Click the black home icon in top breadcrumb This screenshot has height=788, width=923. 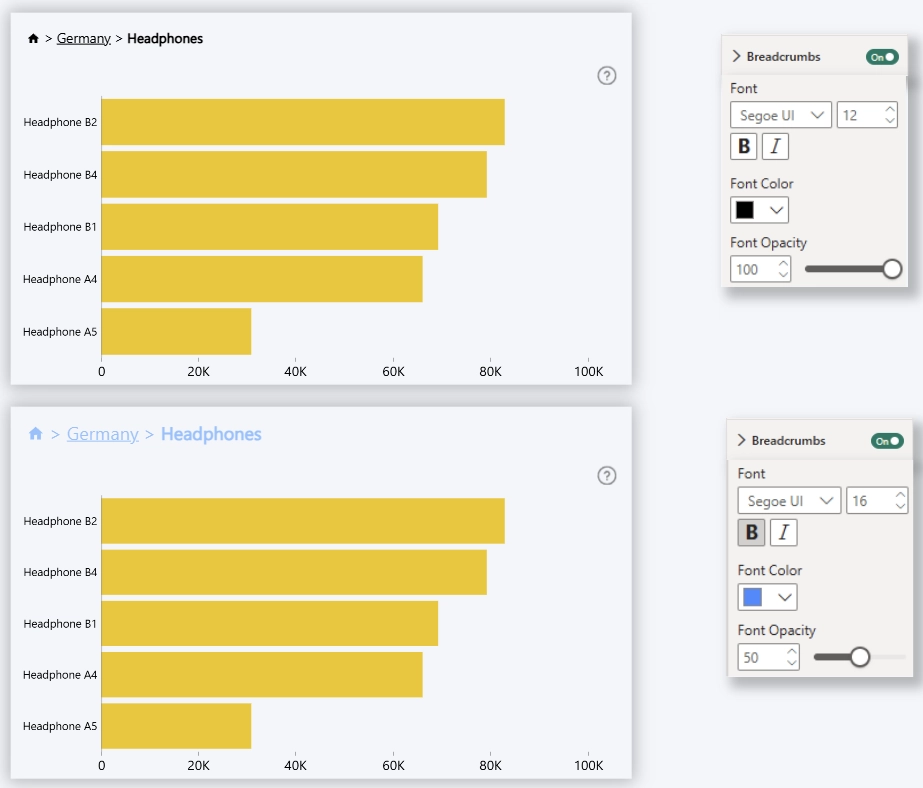33,39
